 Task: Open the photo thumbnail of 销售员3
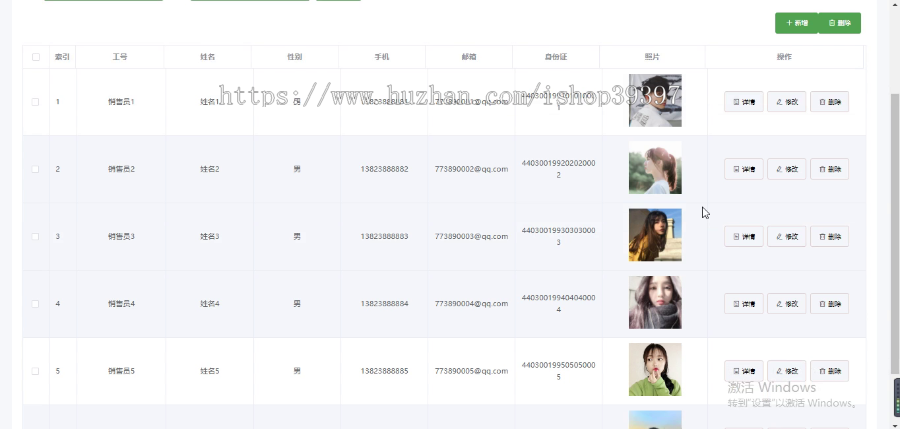(655, 235)
